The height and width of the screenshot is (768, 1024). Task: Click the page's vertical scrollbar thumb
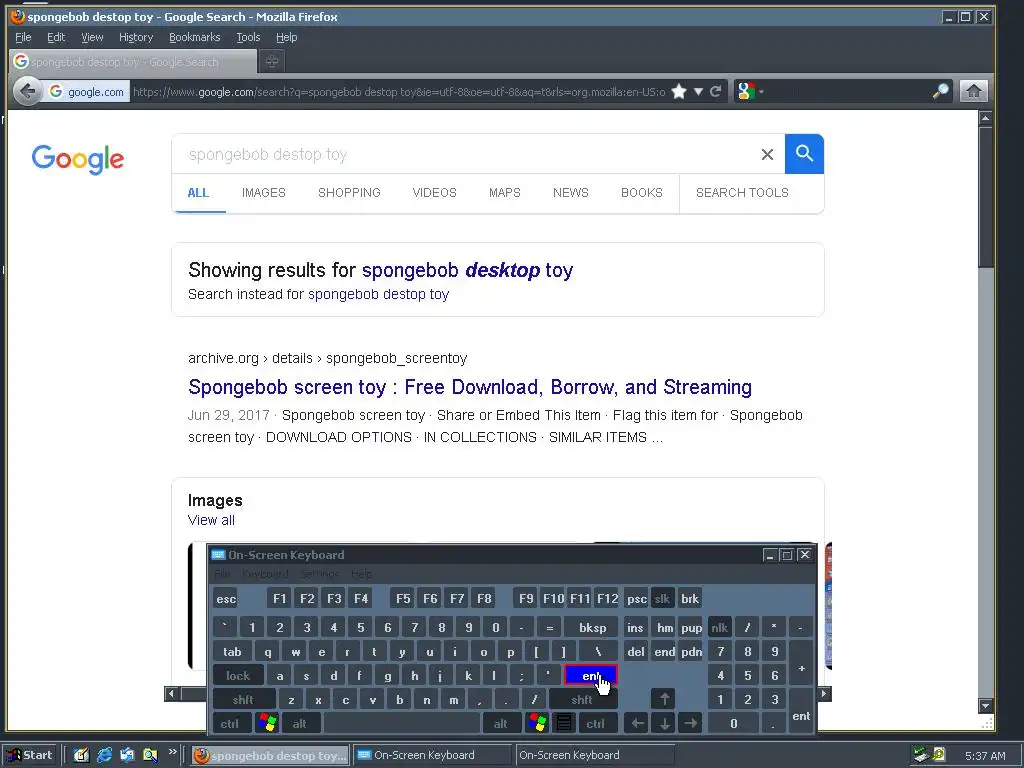tap(985, 196)
